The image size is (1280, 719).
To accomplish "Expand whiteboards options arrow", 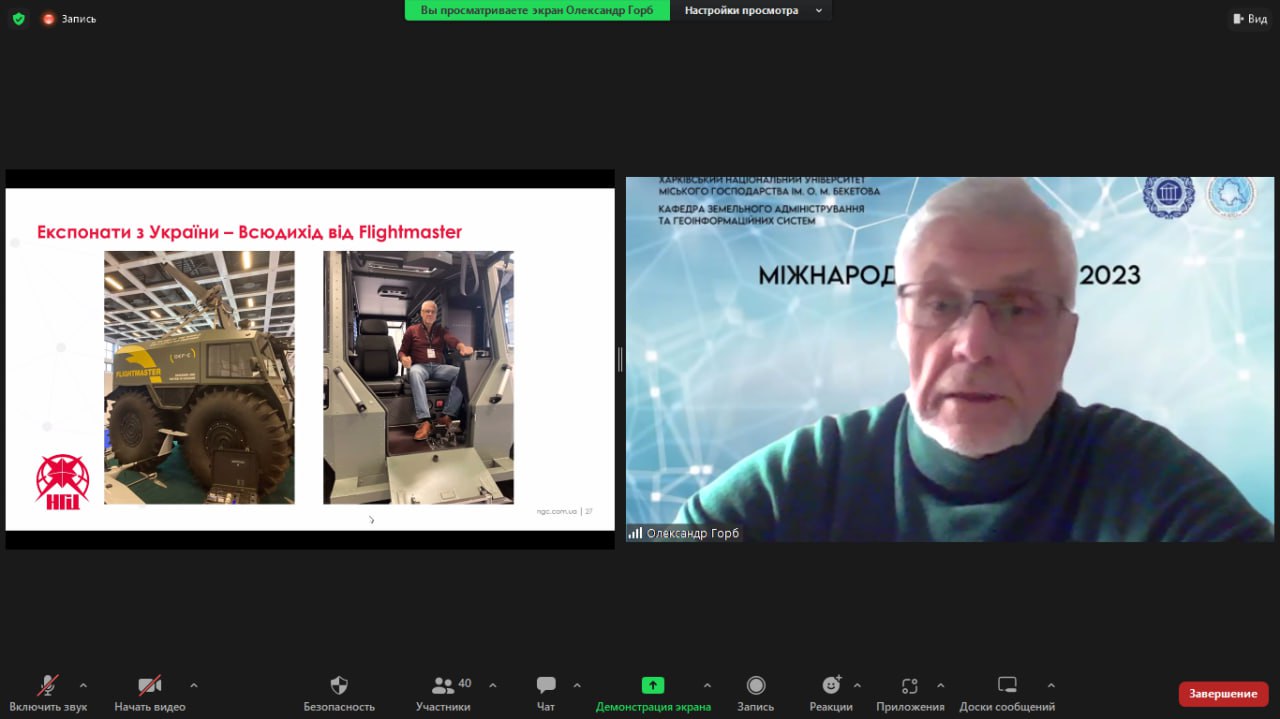I will pos(1051,685).
